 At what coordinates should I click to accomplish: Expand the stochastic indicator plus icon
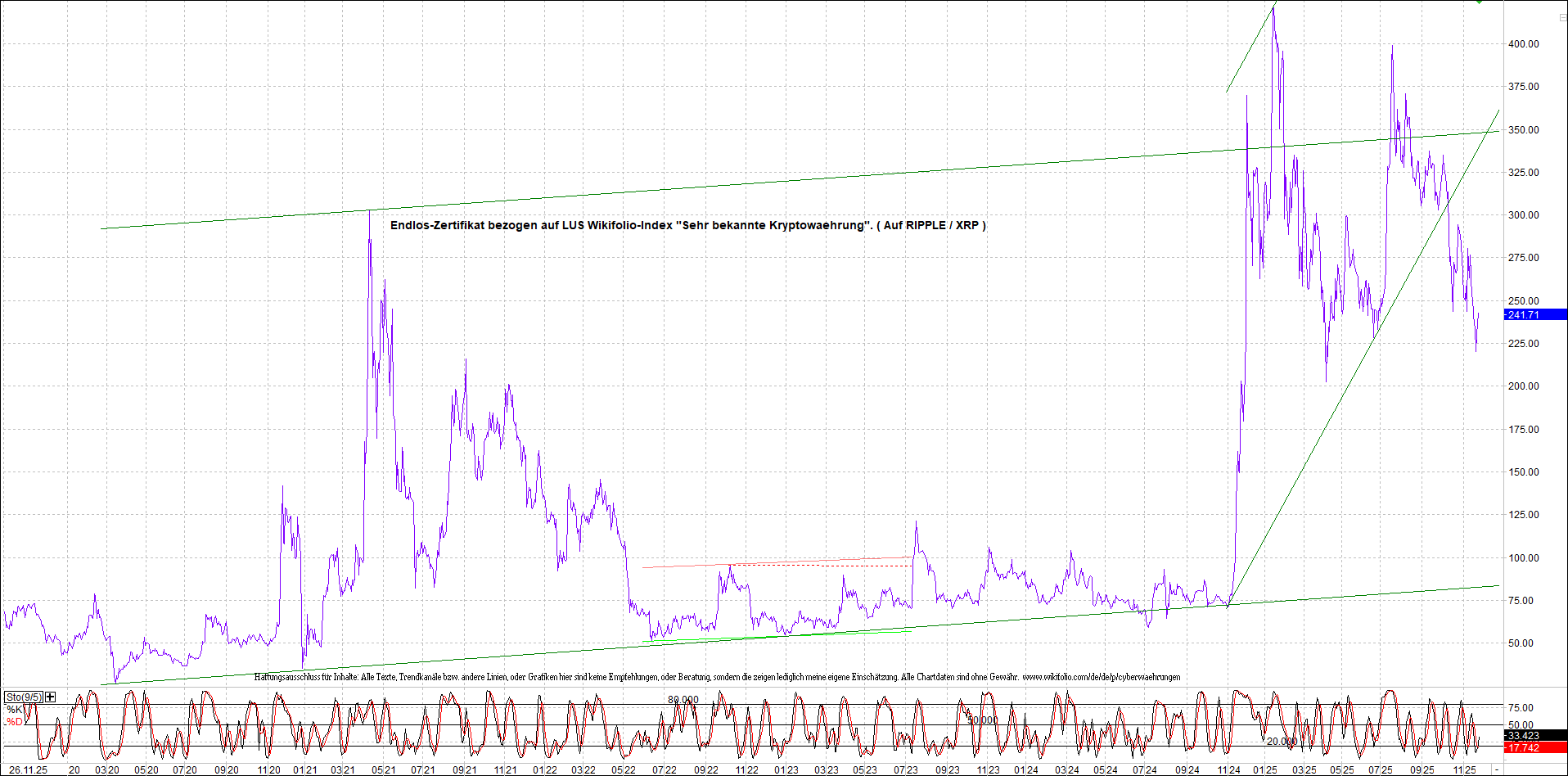coord(51,697)
